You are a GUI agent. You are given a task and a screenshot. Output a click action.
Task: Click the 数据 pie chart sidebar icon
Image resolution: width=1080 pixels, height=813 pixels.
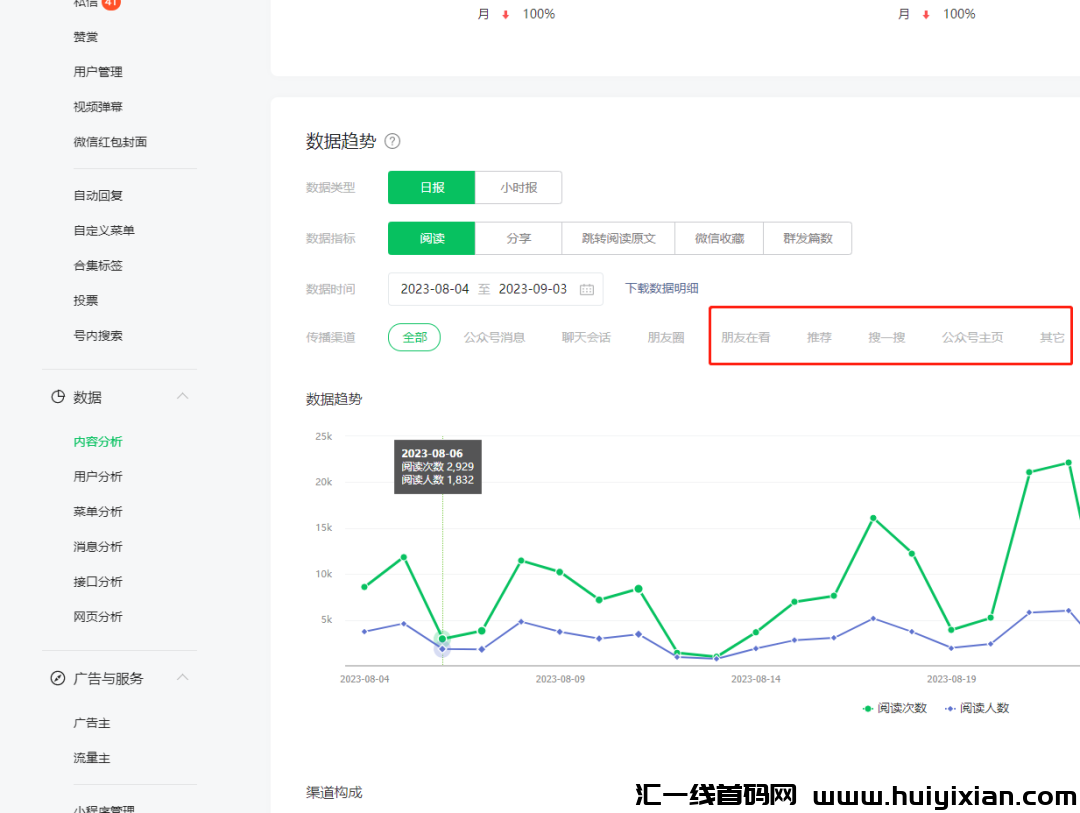pos(58,397)
